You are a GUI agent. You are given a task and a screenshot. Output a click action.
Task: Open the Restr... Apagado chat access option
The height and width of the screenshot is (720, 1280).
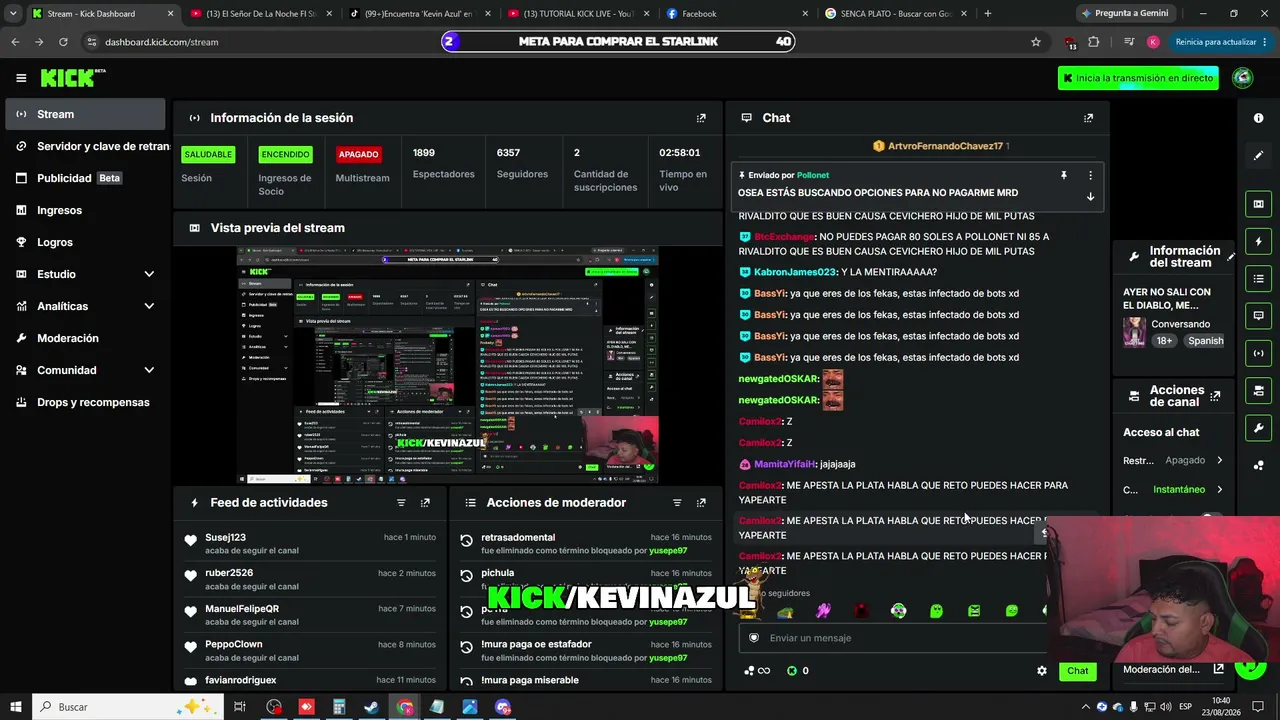(x=1173, y=461)
